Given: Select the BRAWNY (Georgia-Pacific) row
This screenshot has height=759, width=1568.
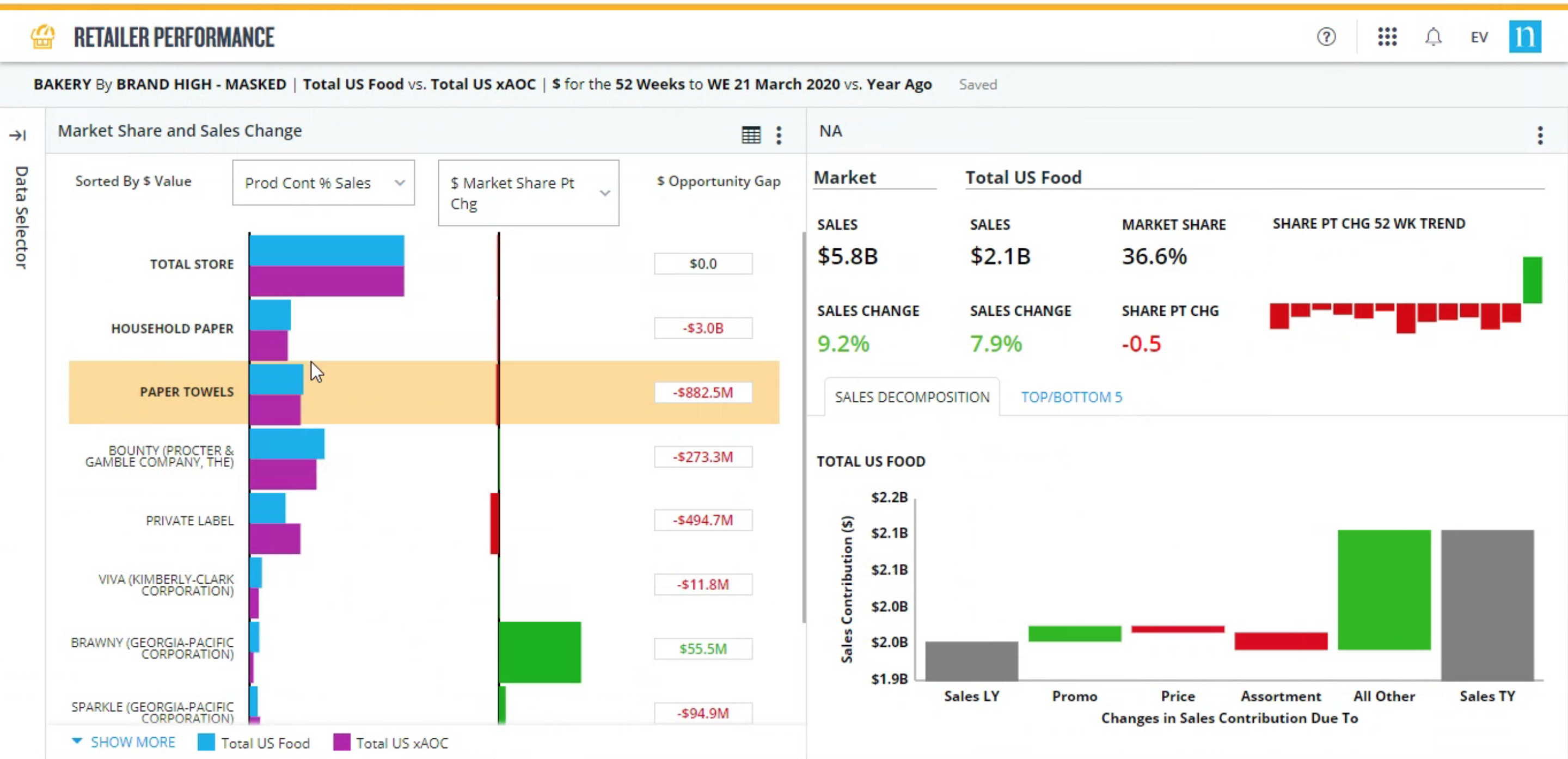Looking at the screenshot, I should pos(152,649).
